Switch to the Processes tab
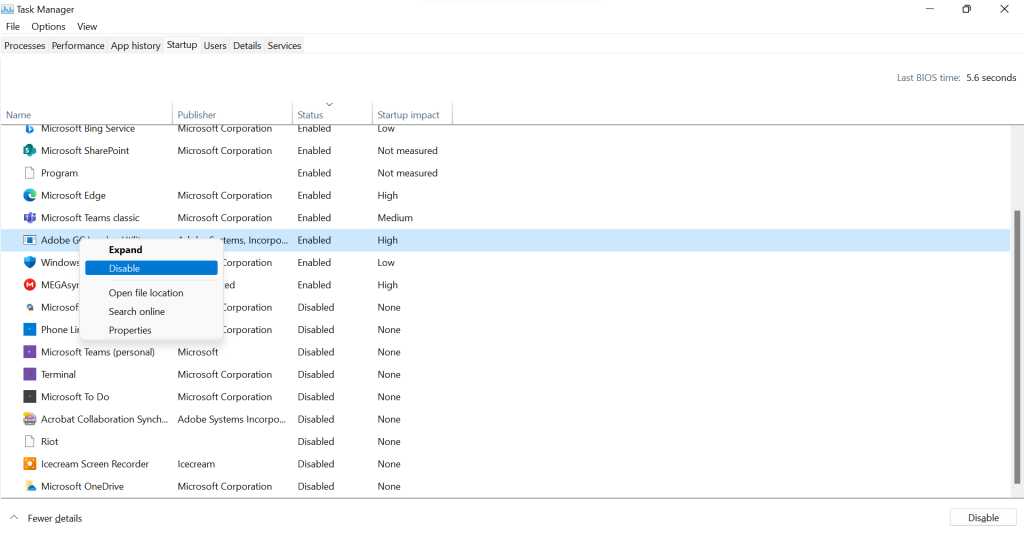The height and width of the screenshot is (535, 1024). (25, 46)
